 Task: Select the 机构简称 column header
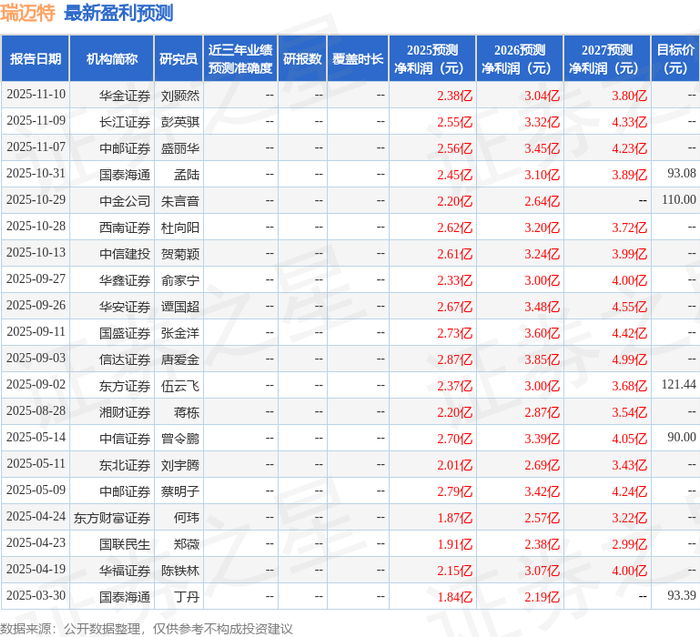112,59
